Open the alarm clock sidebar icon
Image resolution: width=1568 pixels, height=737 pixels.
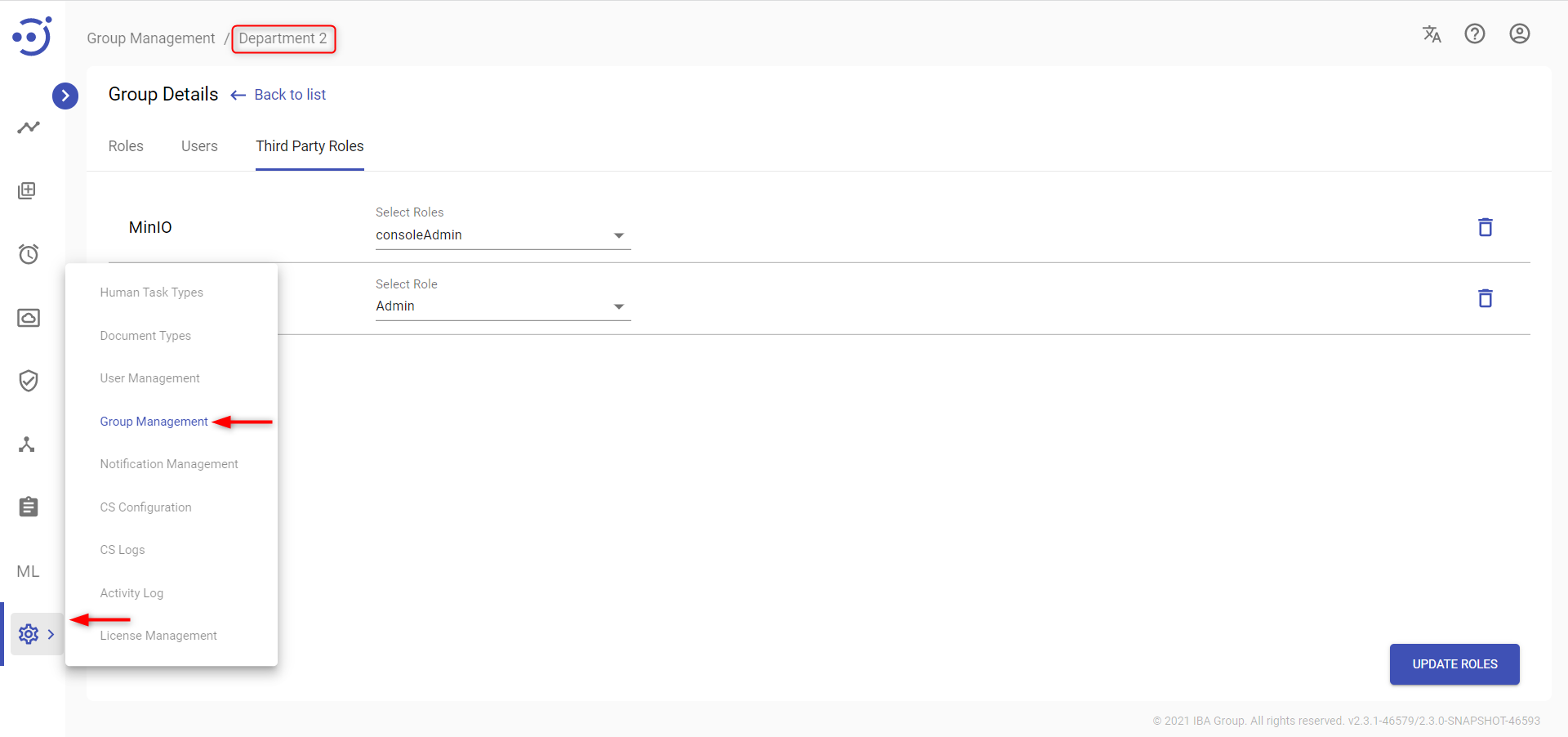[29, 254]
